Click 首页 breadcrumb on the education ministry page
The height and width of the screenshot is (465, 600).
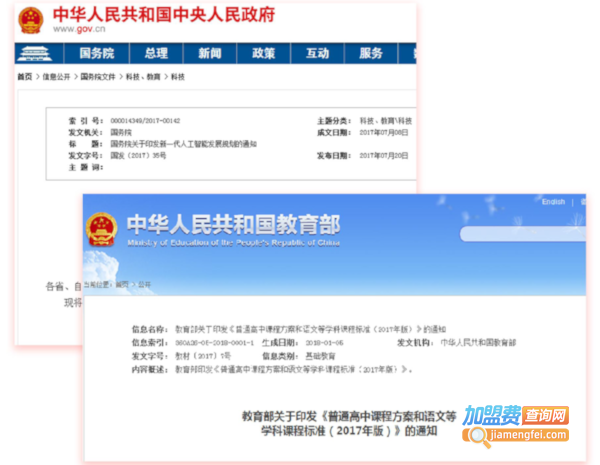(122, 285)
